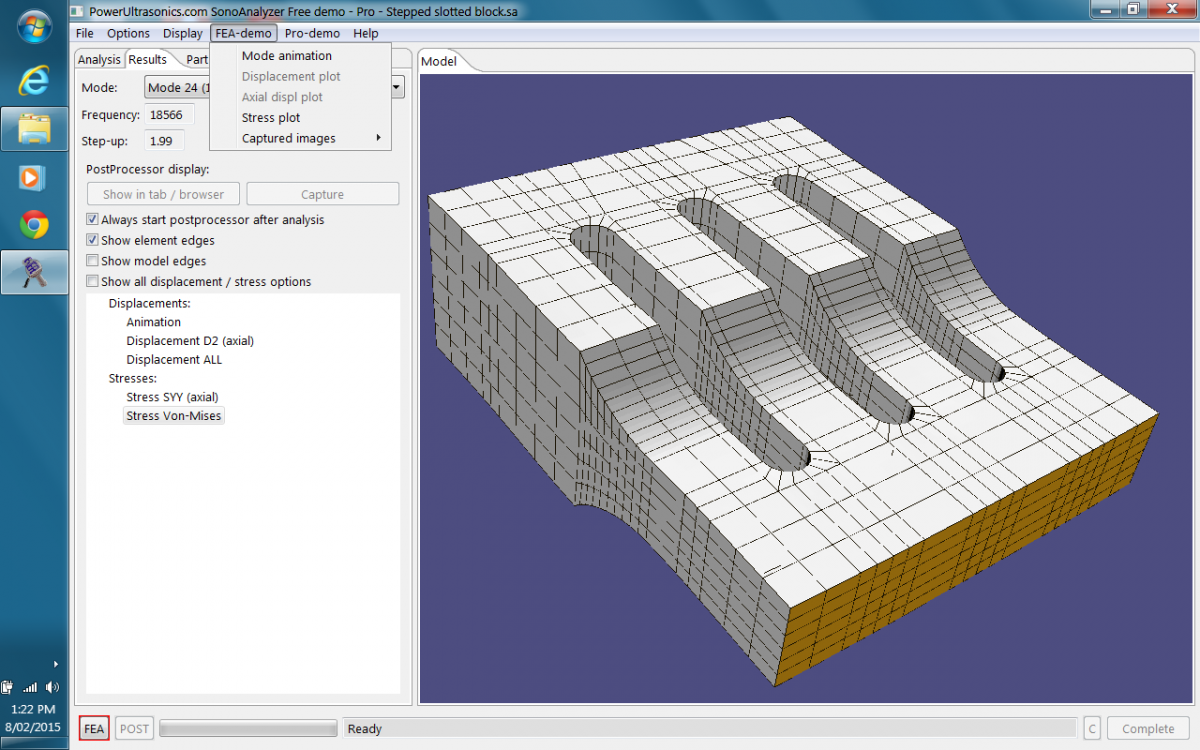Uncheck Show element edges

[93, 241]
